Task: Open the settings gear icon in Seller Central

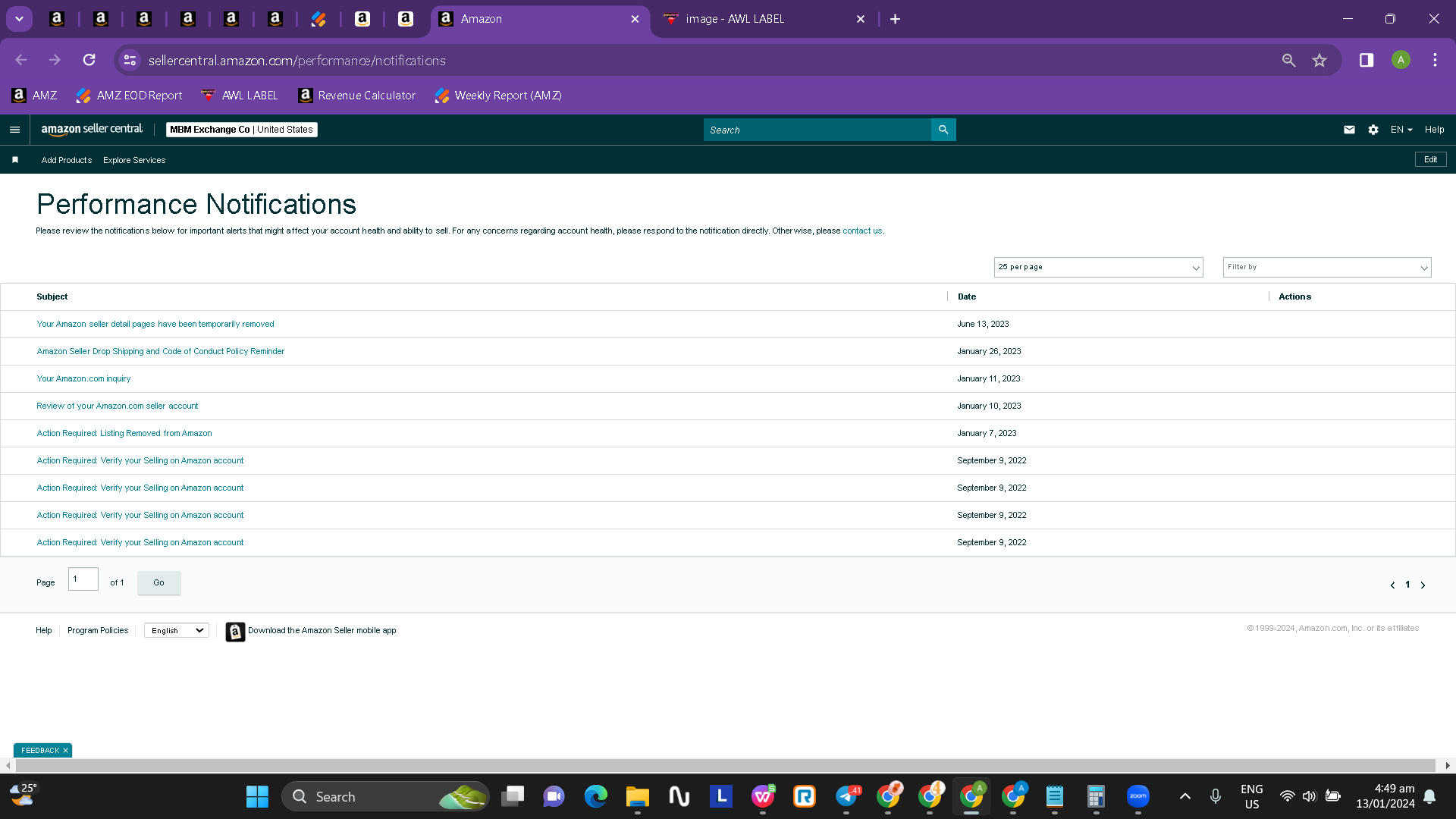Action: pyautogui.click(x=1373, y=130)
